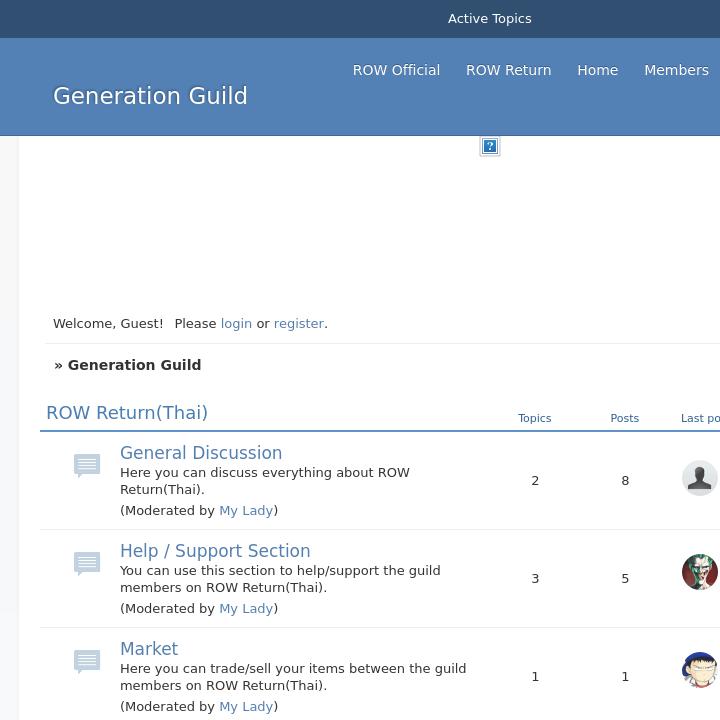Open the General Discussion last poster avatar
Image resolution: width=720 pixels, height=720 pixels.
pos(699,478)
